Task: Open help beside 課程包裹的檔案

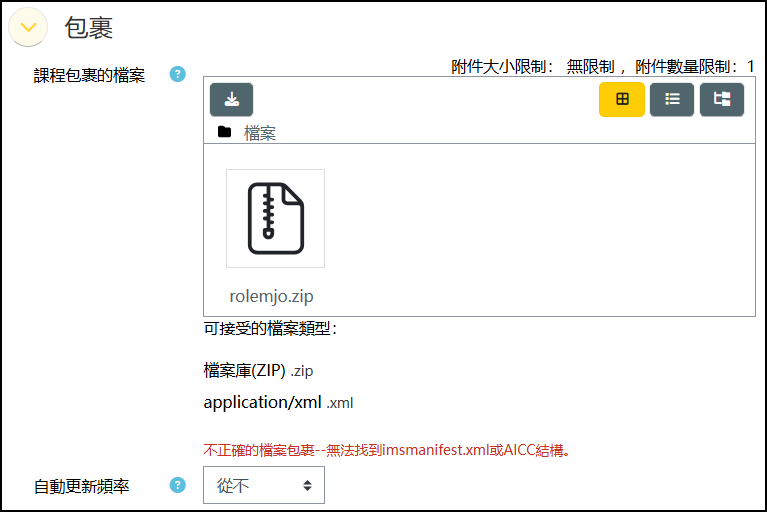Action: click(178, 74)
